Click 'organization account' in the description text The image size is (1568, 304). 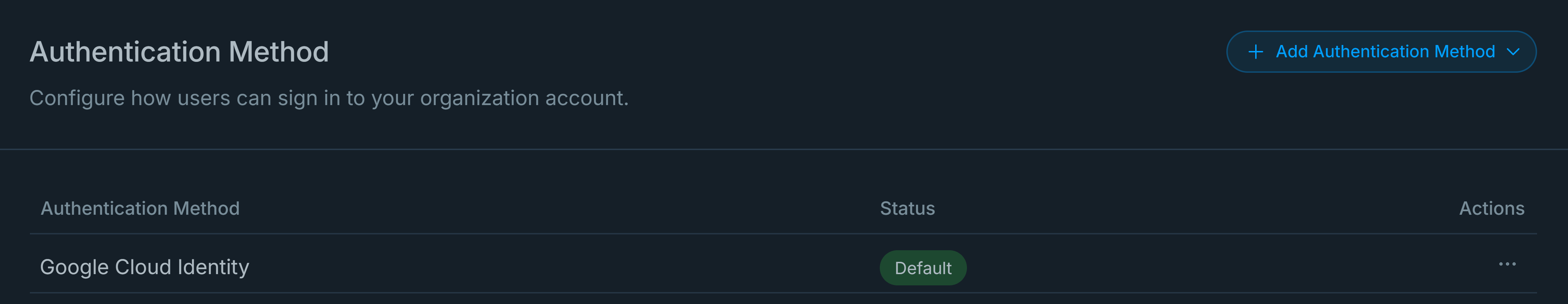[x=523, y=98]
